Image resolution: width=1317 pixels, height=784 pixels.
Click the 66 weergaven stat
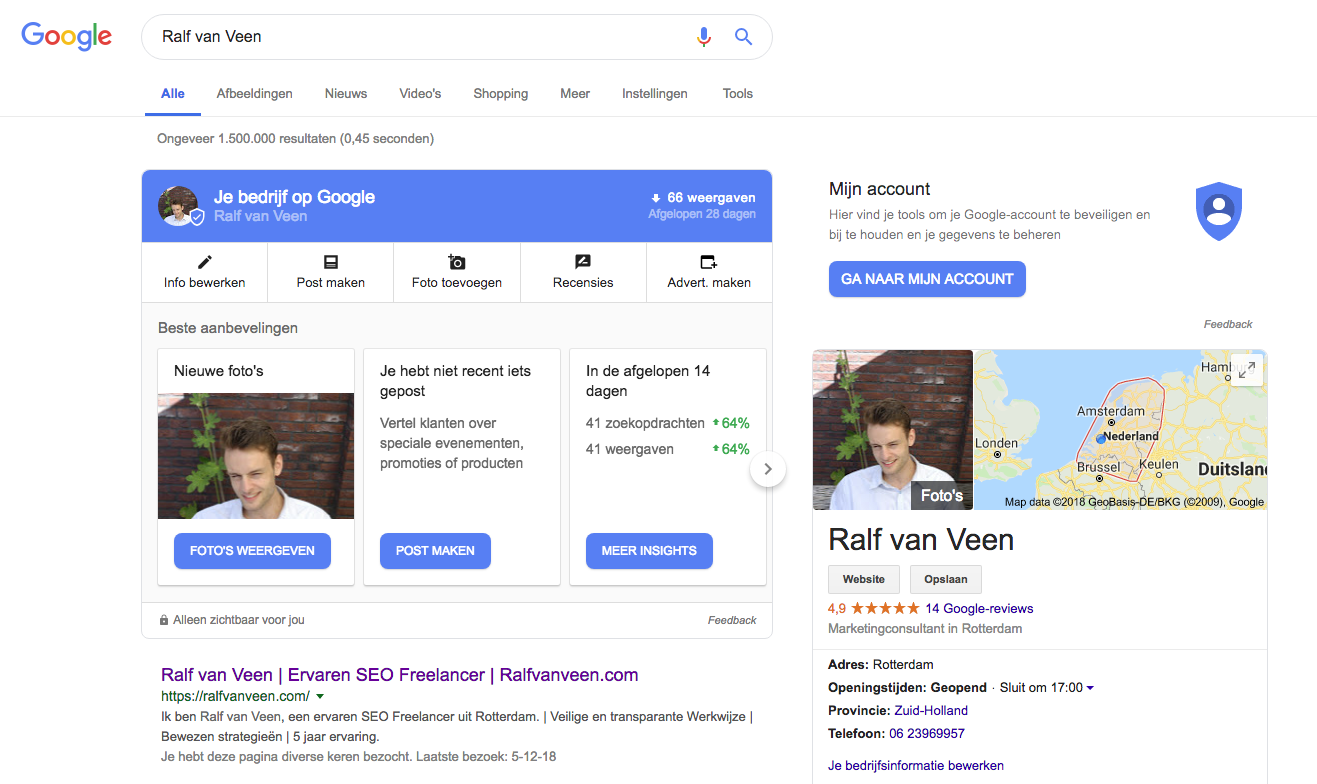703,198
